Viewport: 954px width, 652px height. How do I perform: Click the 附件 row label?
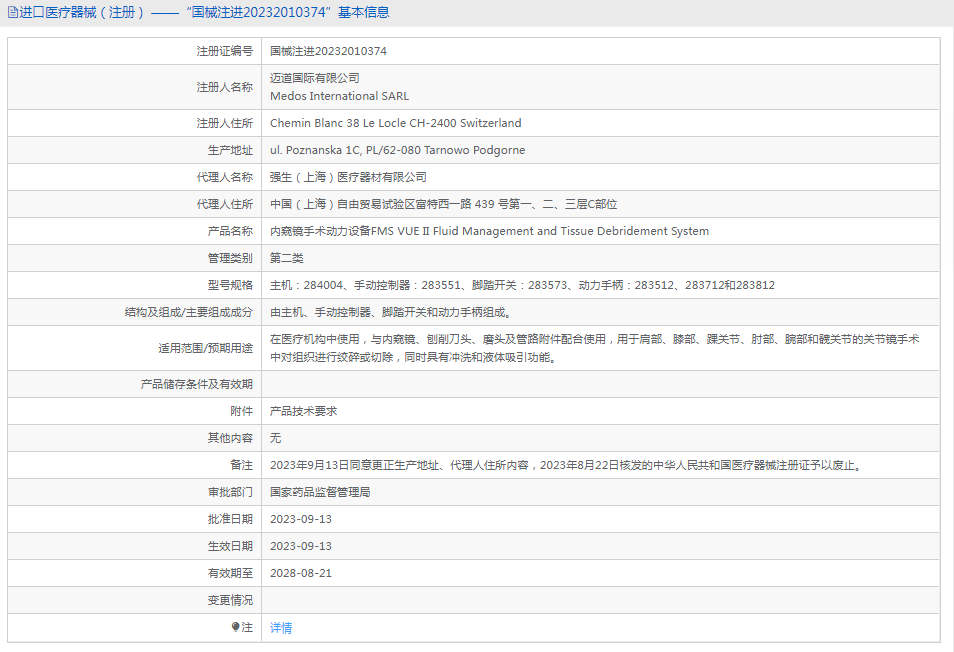point(242,411)
